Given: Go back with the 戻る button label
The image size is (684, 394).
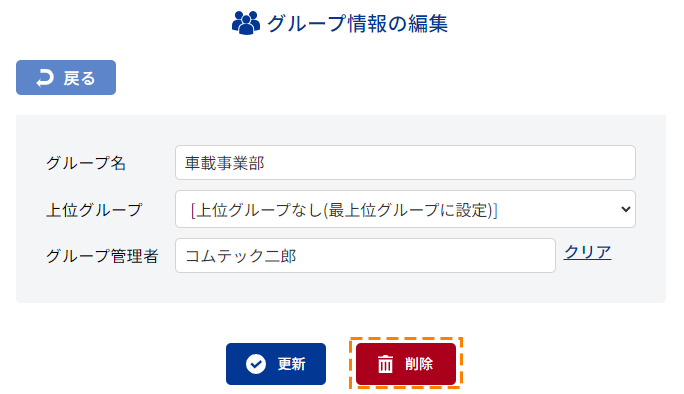Looking at the screenshot, I should tap(79, 78).
